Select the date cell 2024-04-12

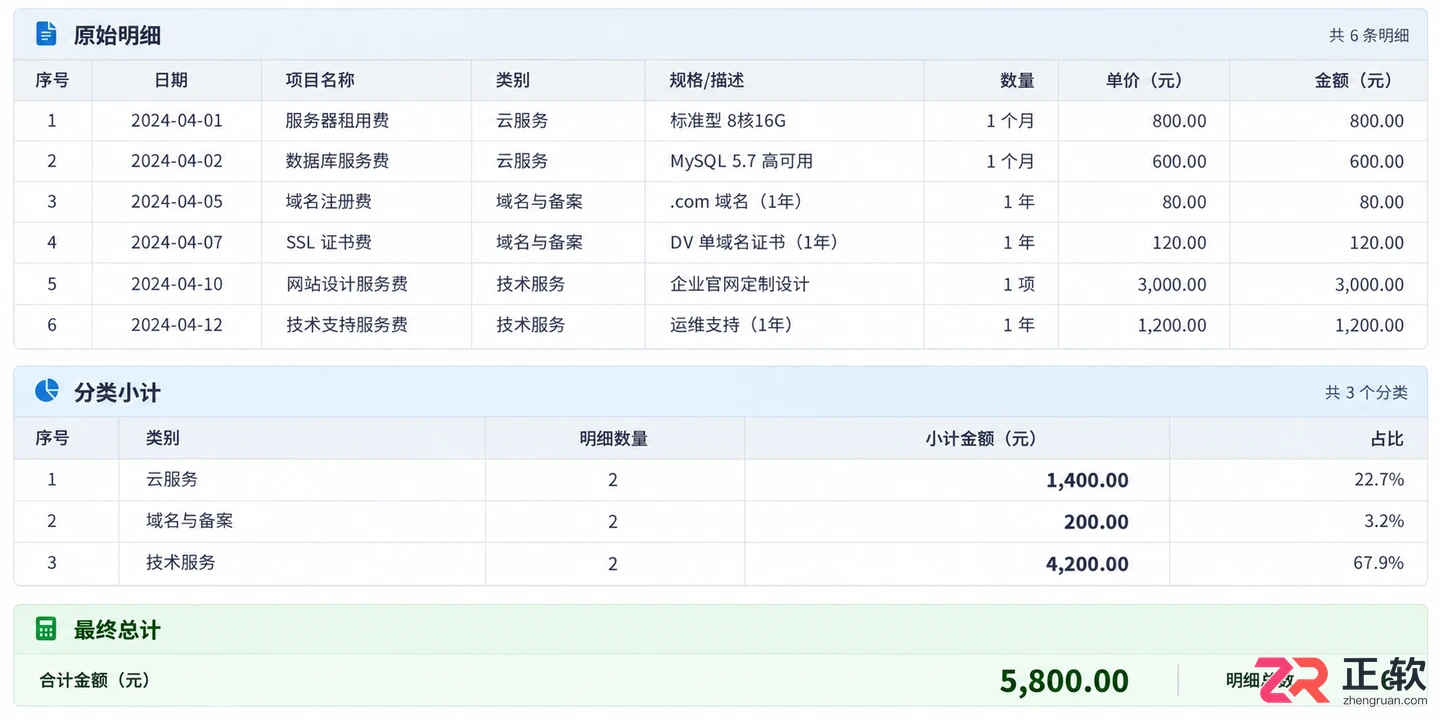point(177,325)
